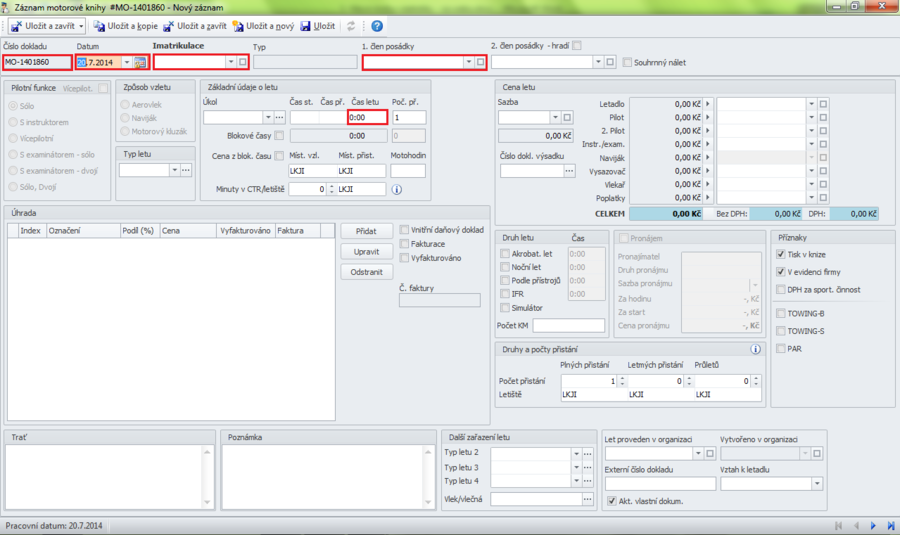This screenshot has height=535, width=900.
Task: Expand the Imatrikulace dropdown
Action: [x=229, y=62]
